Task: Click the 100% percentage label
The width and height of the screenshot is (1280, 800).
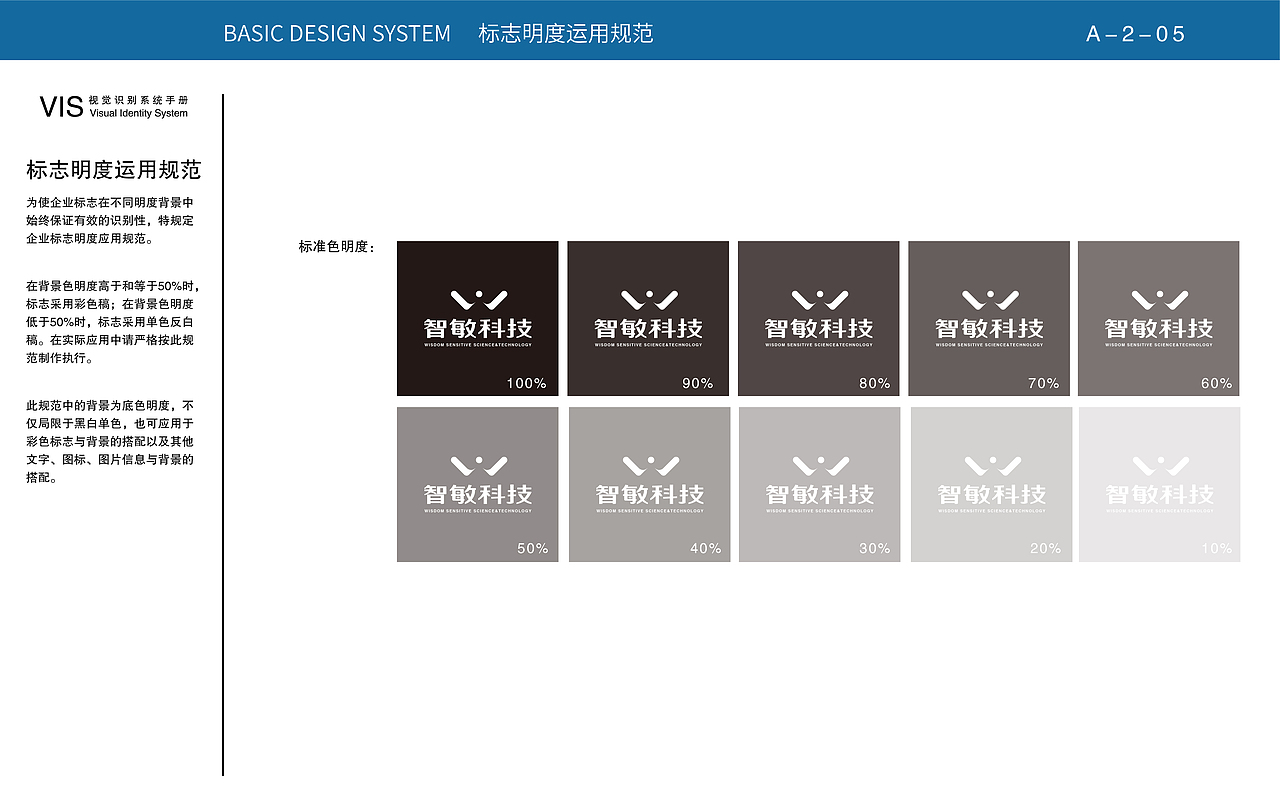Action: [526, 383]
